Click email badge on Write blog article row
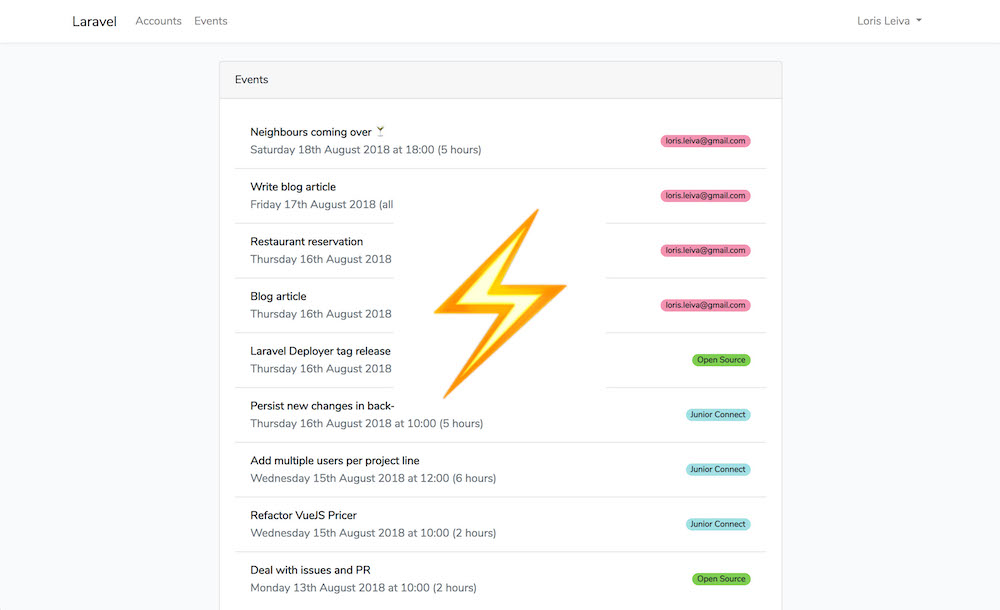This screenshot has width=1000, height=610. 705,196
